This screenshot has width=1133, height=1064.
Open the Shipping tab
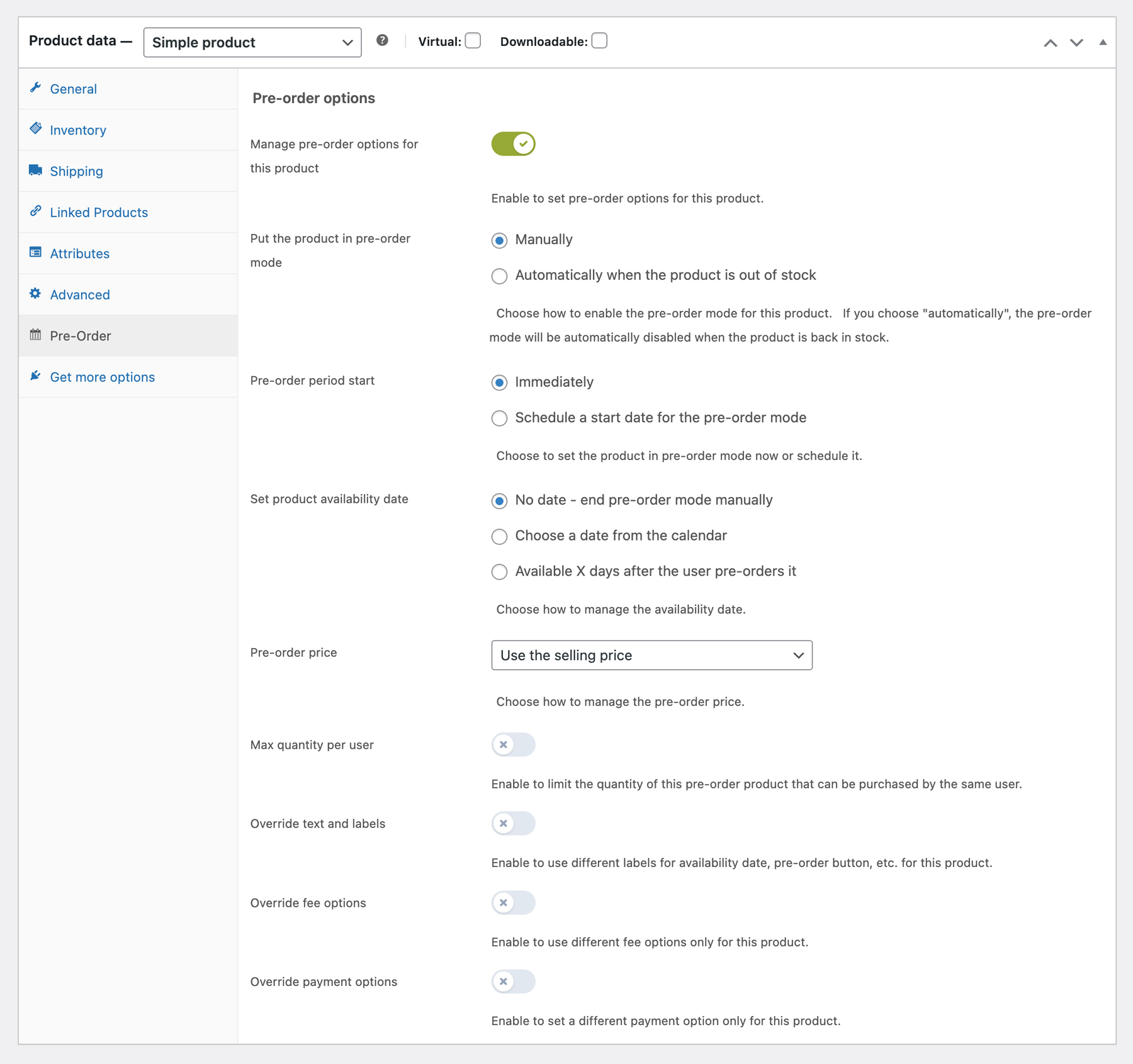(76, 171)
